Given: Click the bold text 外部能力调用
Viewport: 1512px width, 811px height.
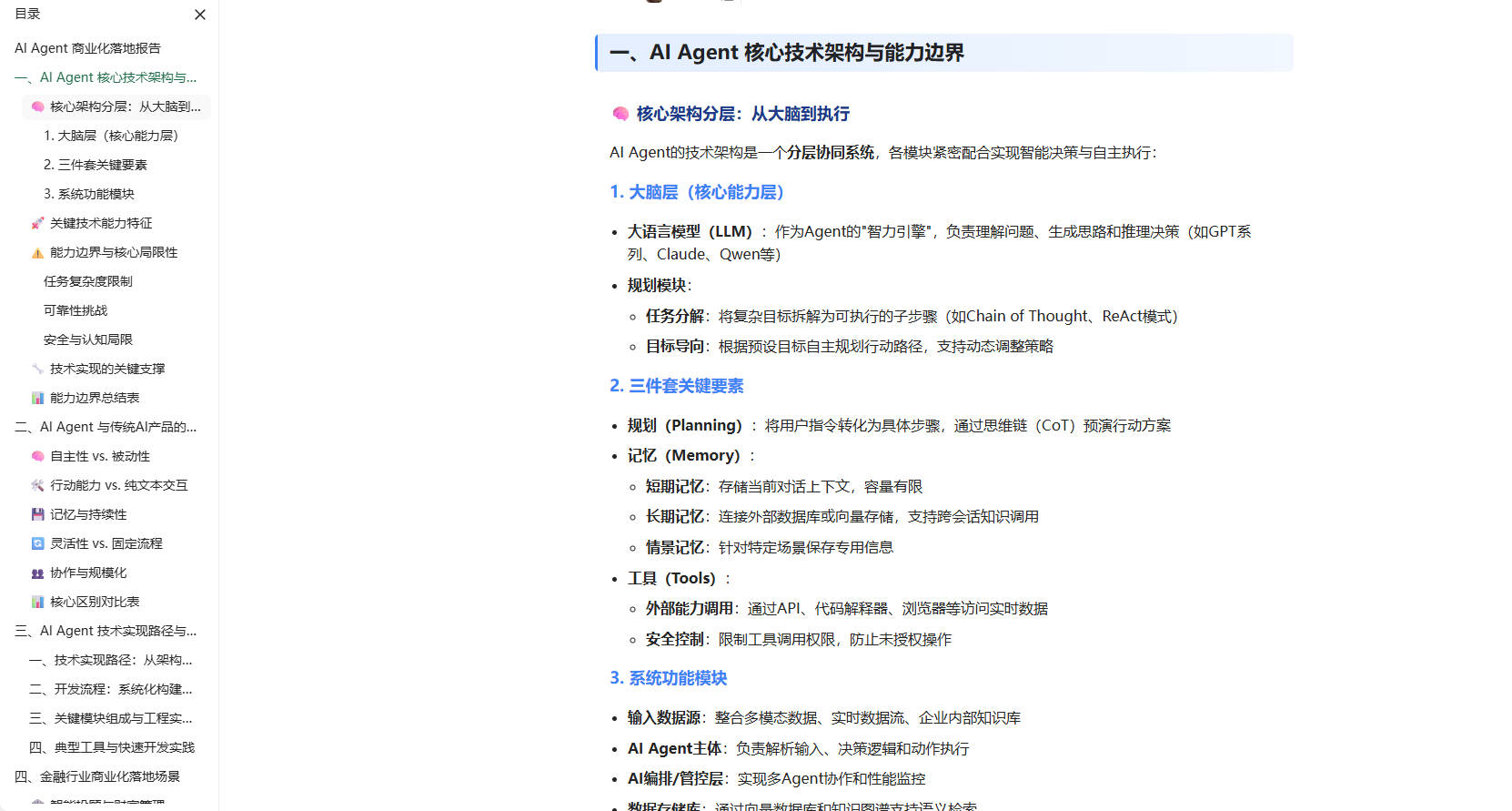Looking at the screenshot, I should pyautogui.click(x=690, y=608).
